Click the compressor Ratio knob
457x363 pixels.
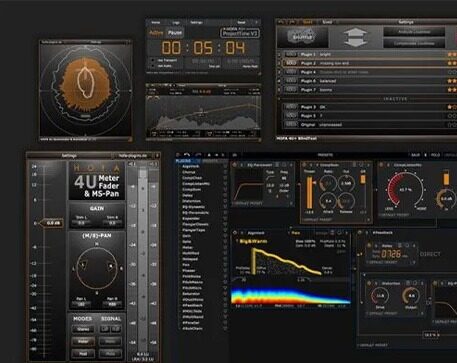point(328,183)
